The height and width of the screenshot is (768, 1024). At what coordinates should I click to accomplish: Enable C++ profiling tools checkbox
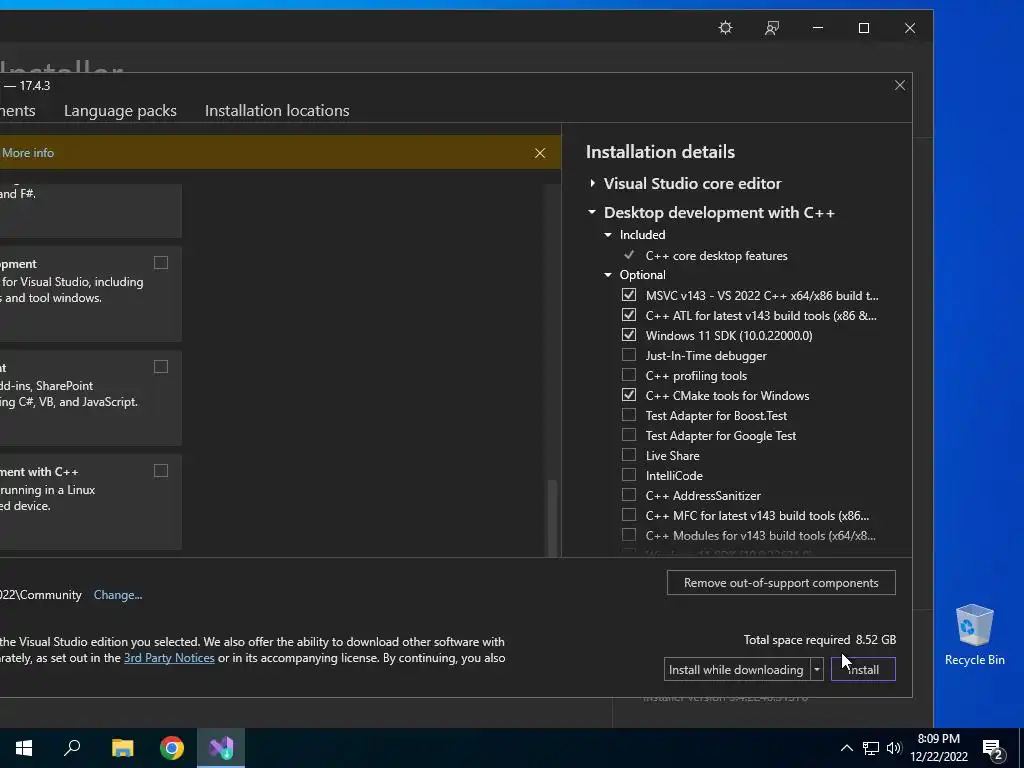[x=629, y=376]
